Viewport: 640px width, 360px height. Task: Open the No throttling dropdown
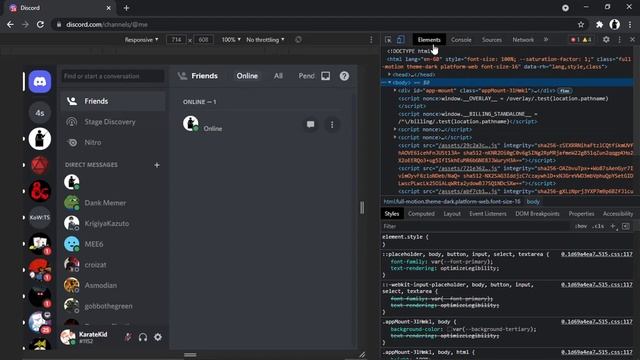[x=265, y=40]
